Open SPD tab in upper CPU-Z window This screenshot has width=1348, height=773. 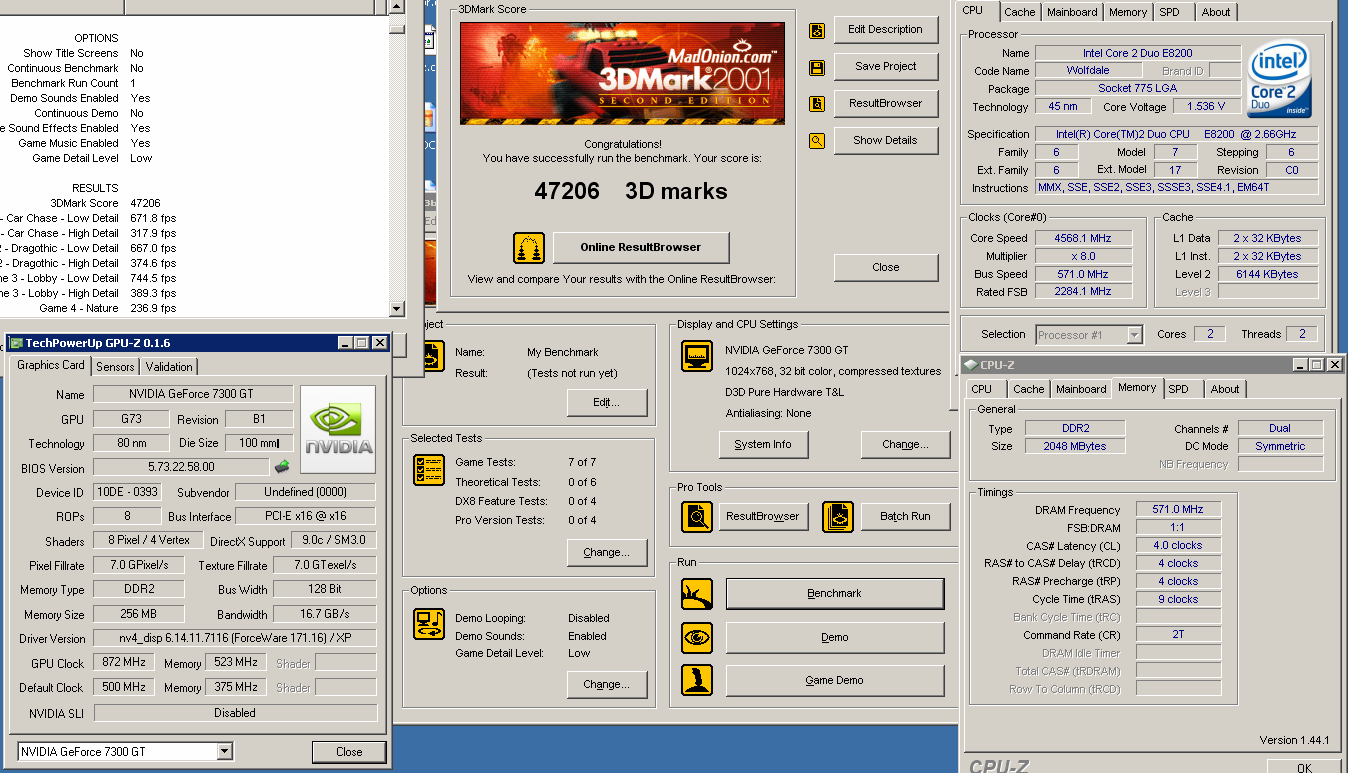[x=1169, y=12]
